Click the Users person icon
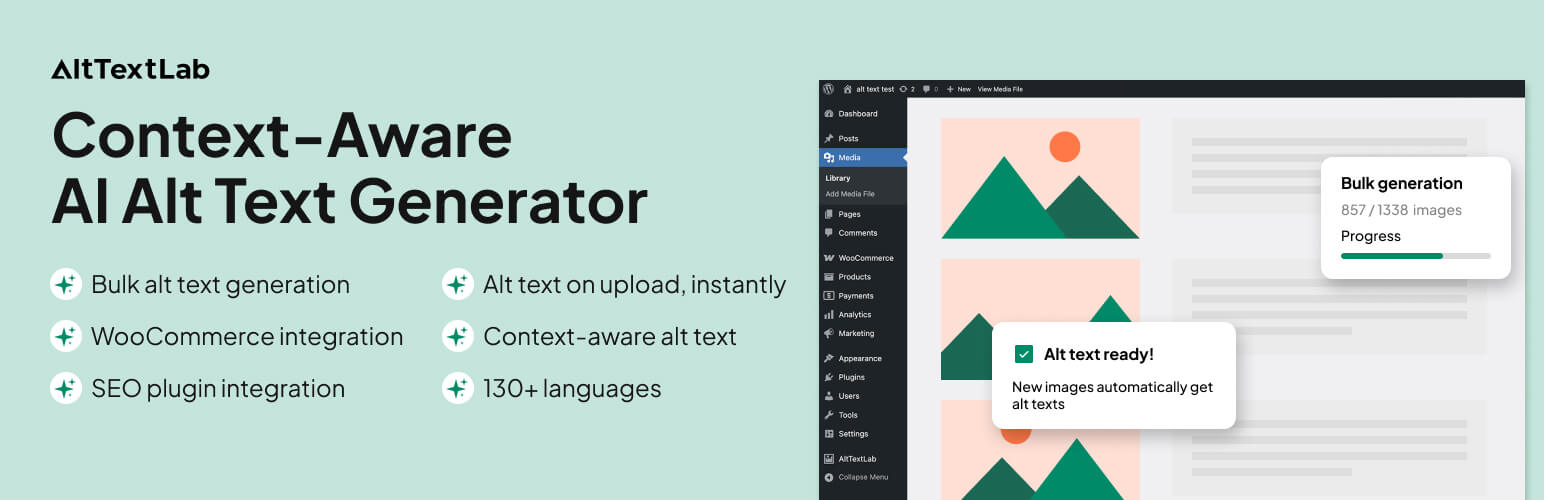This screenshot has width=1544, height=500. click(829, 396)
